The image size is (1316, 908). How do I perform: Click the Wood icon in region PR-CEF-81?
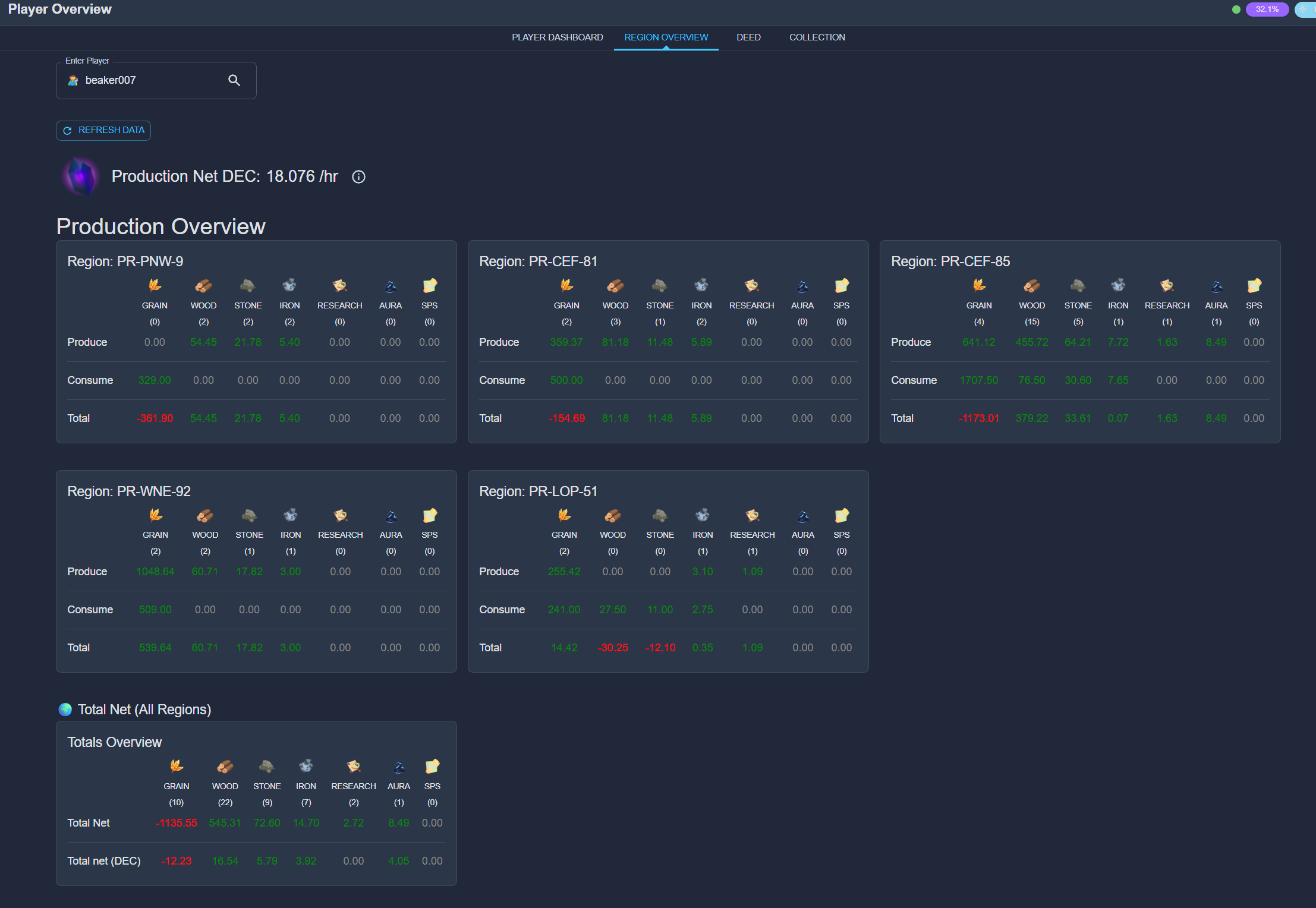[615, 286]
